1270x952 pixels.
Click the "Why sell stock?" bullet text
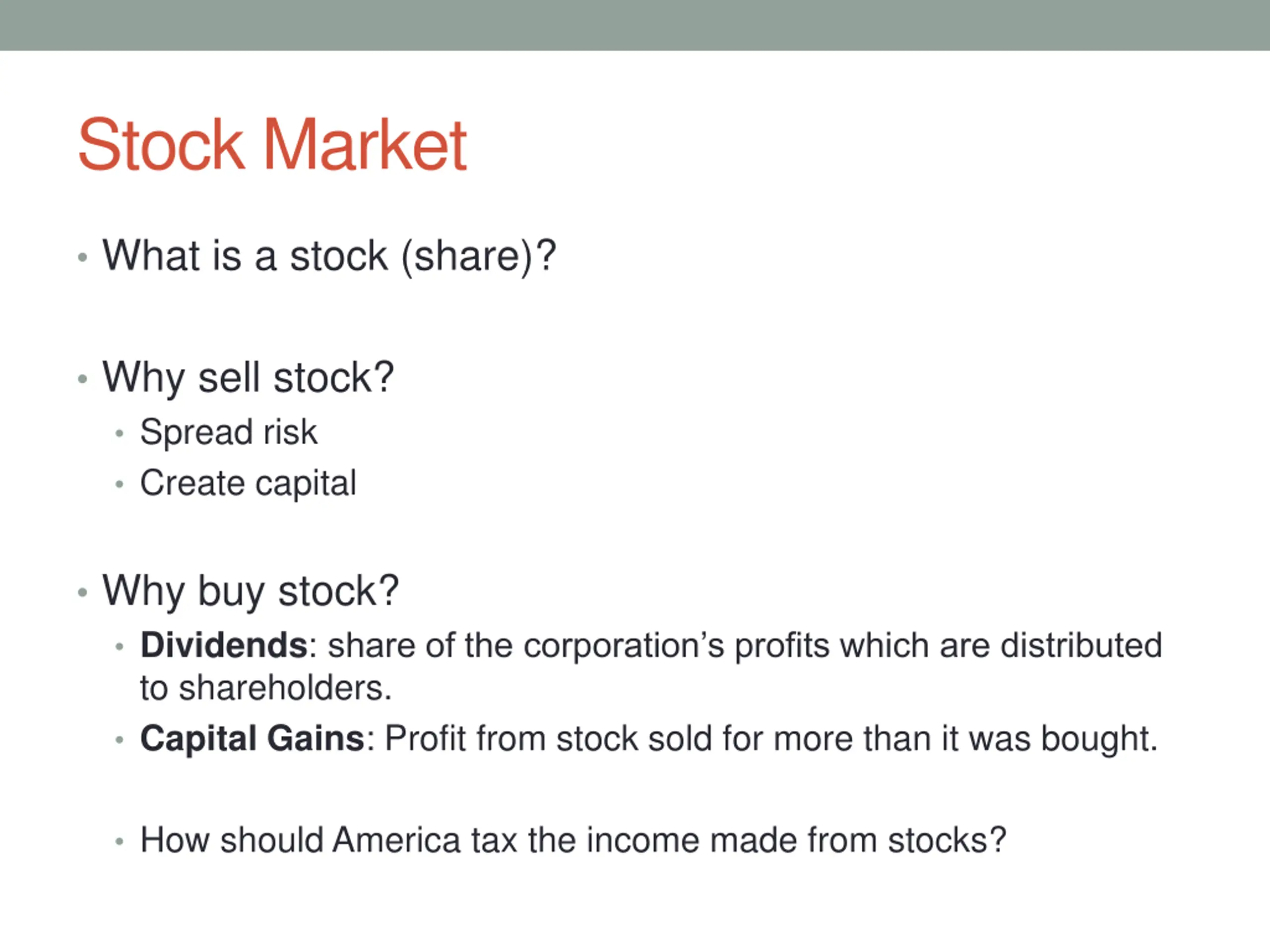pos(248,378)
